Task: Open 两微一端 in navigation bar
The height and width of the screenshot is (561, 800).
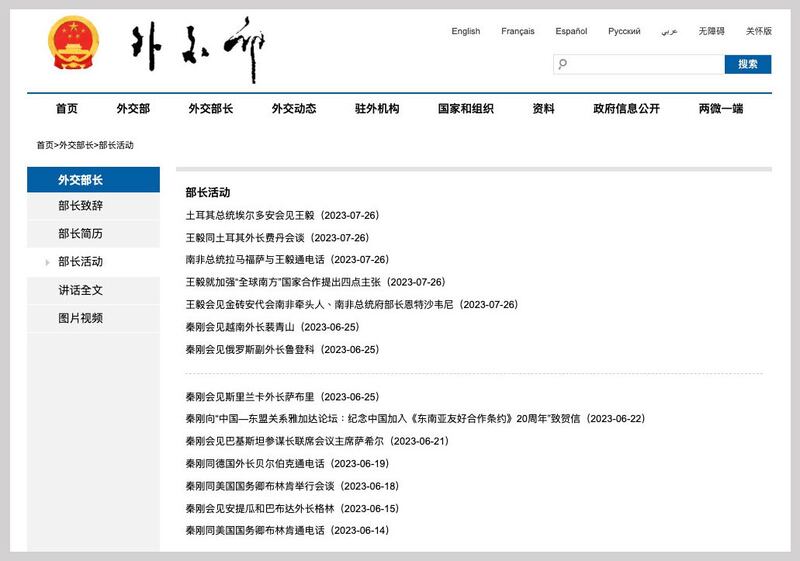Action: tap(720, 109)
